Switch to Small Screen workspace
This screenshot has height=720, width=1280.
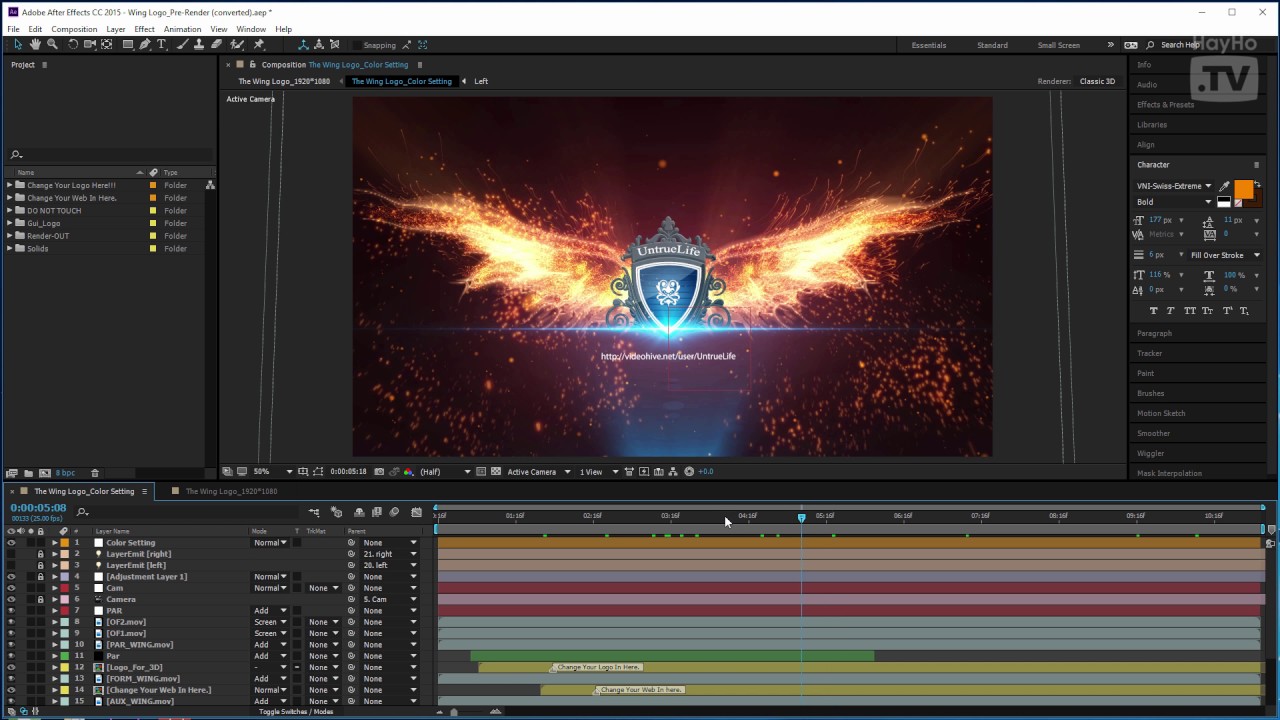1059,45
